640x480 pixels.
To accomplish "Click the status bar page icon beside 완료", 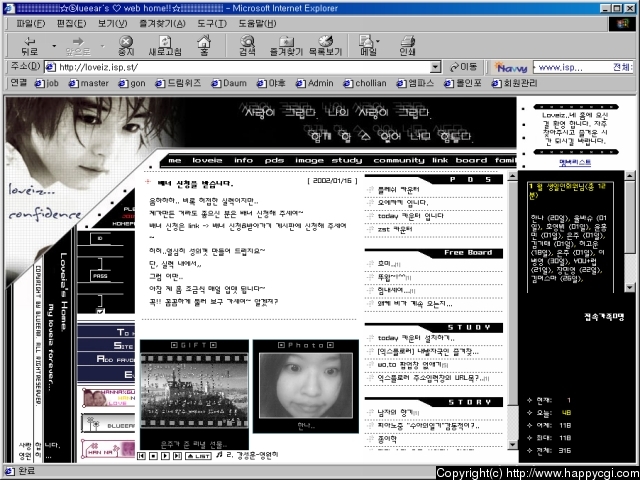I will (x=10, y=471).
